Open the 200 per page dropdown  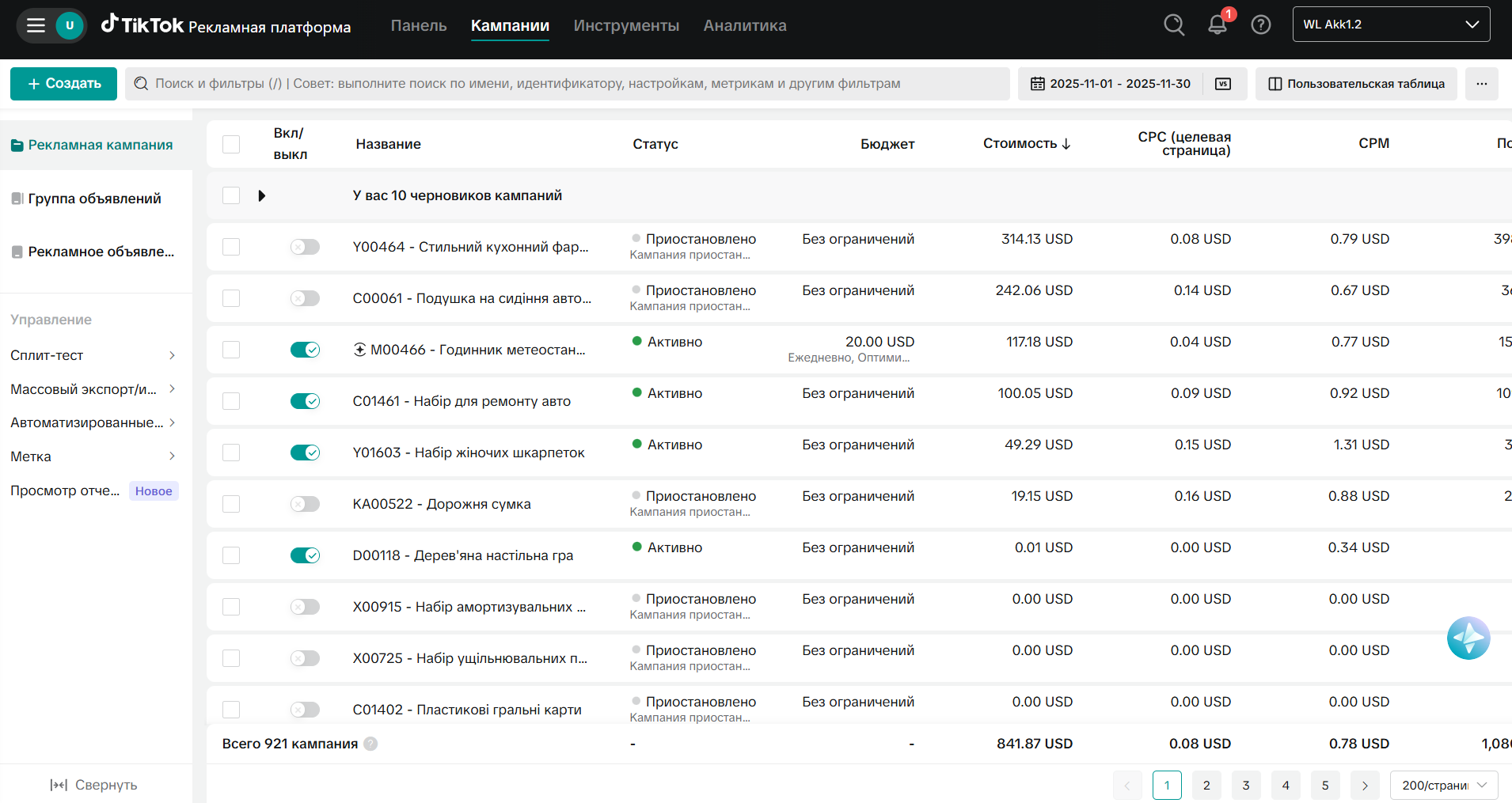tap(1443, 785)
